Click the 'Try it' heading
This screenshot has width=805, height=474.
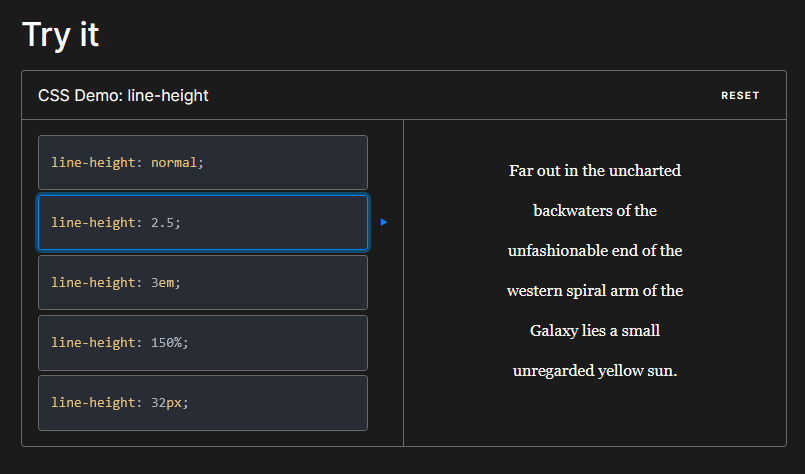pyautogui.click(x=61, y=35)
